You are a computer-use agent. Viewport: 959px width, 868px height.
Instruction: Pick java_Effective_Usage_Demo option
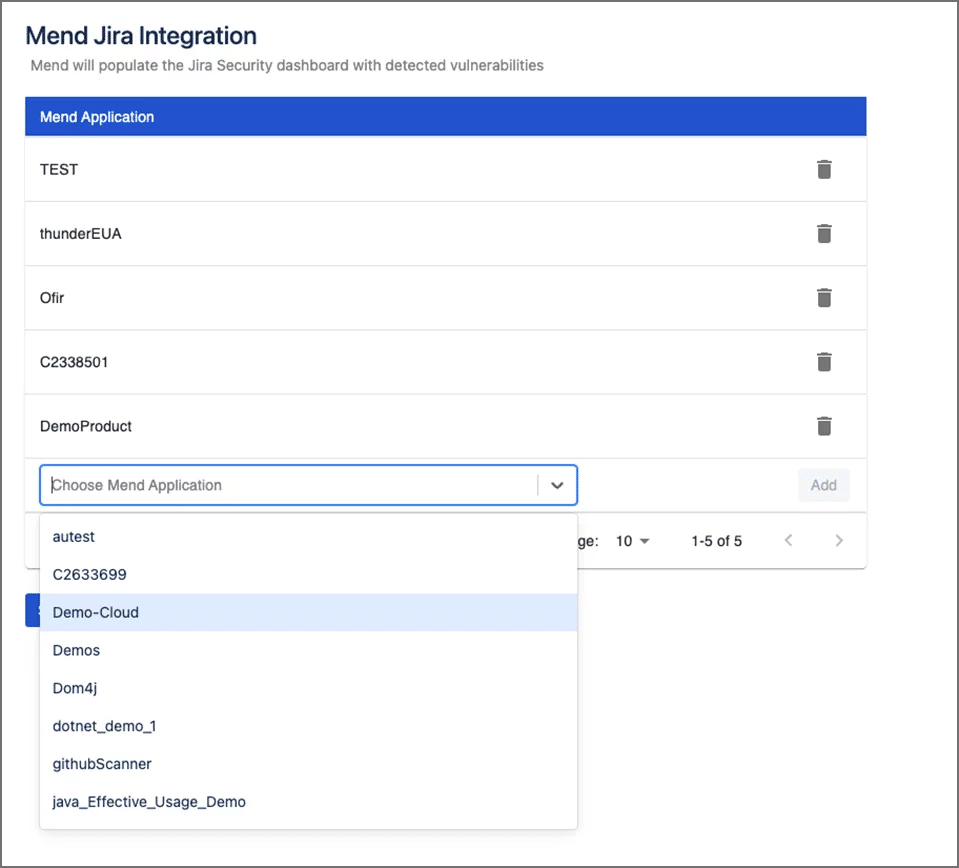point(308,803)
